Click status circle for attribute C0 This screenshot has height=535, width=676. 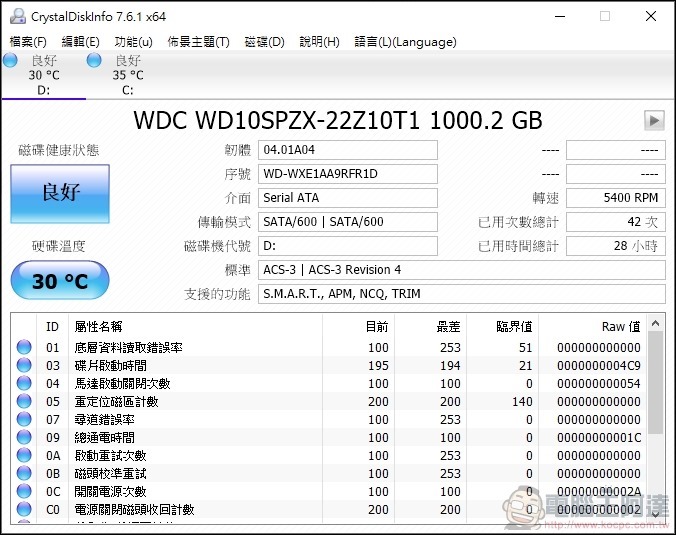(x=24, y=509)
